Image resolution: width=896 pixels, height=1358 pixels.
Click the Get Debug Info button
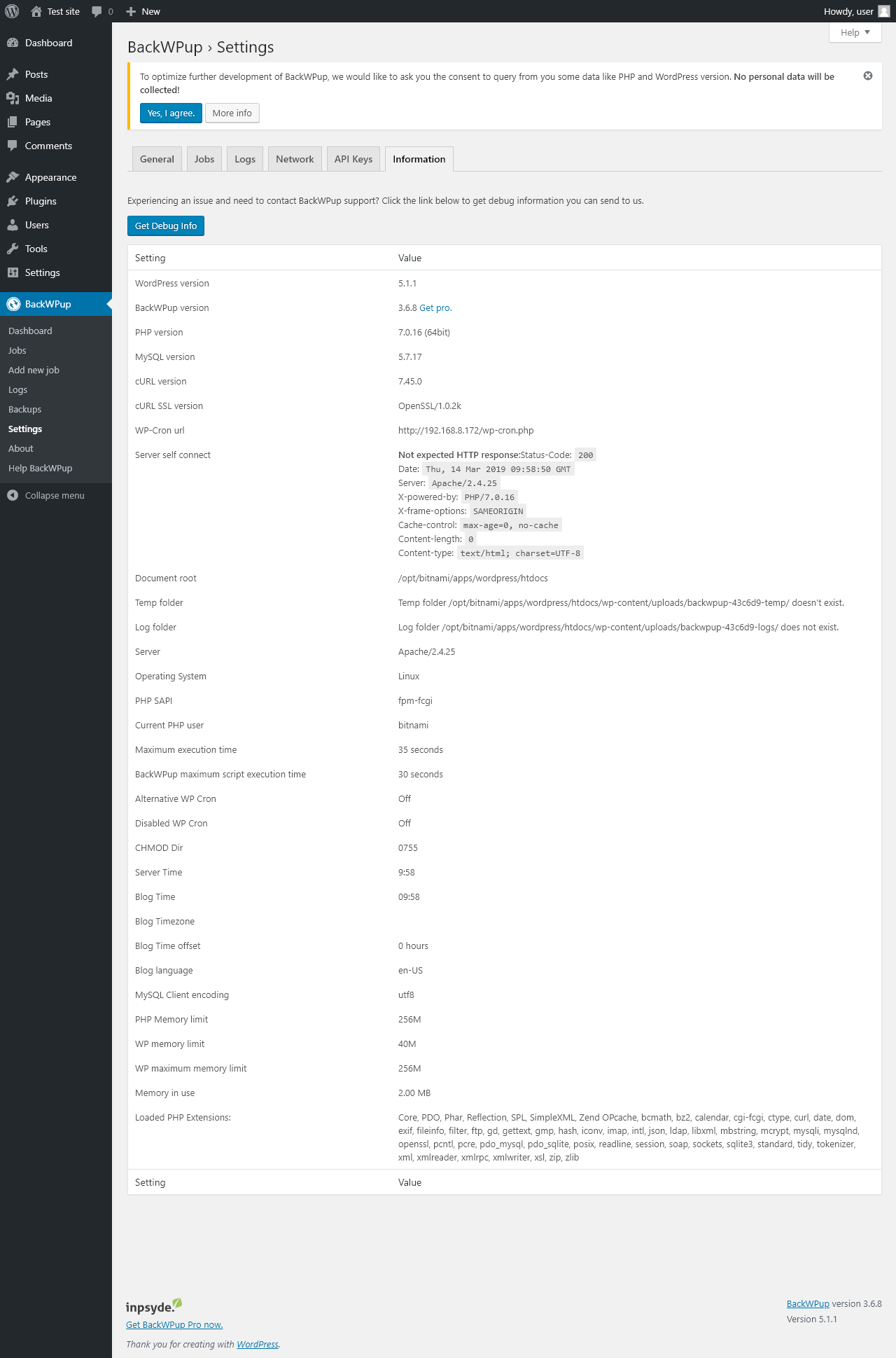point(166,226)
